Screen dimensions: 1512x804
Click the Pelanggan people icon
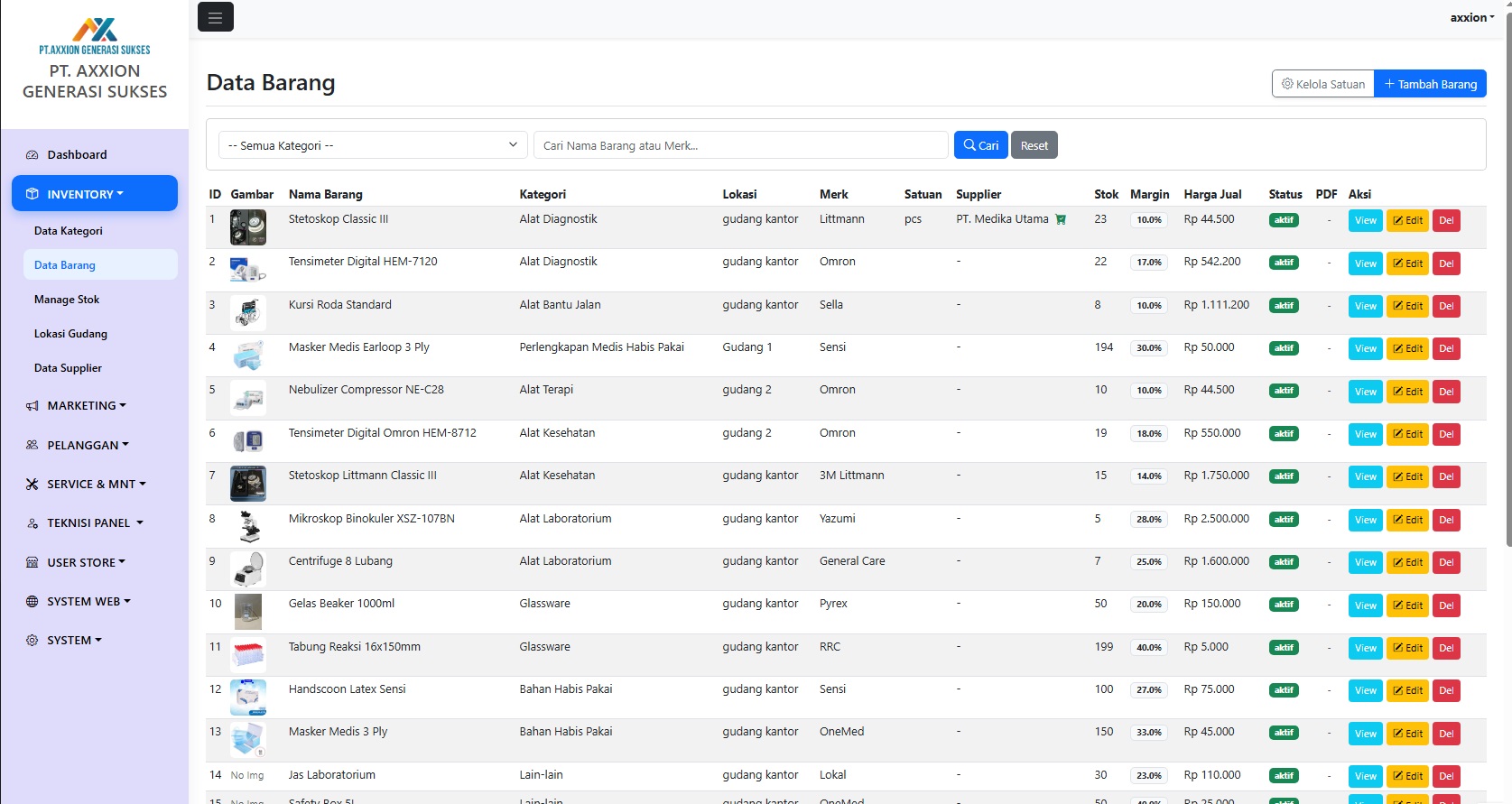click(x=32, y=445)
